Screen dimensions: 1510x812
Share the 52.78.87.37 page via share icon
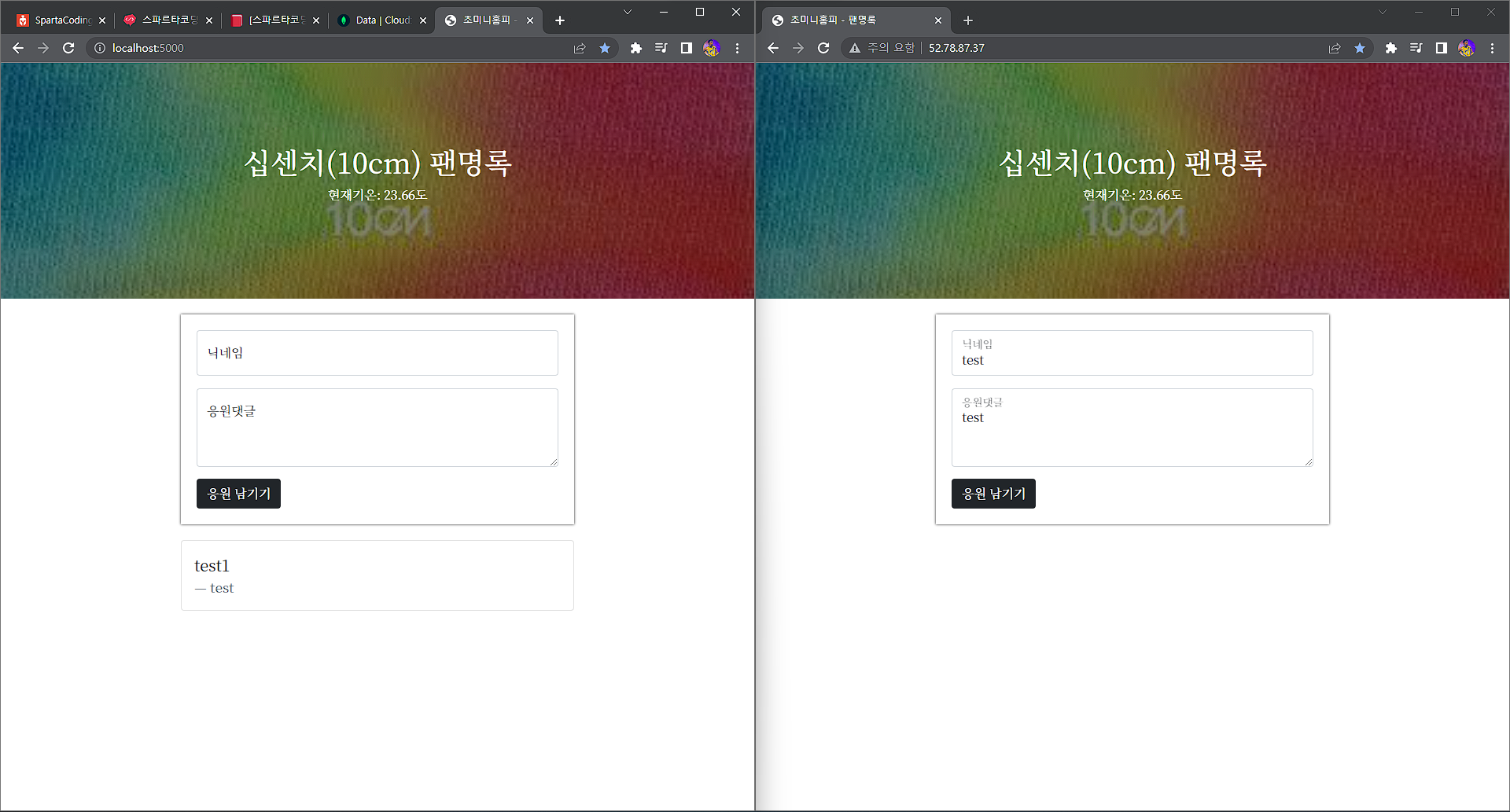[1335, 48]
